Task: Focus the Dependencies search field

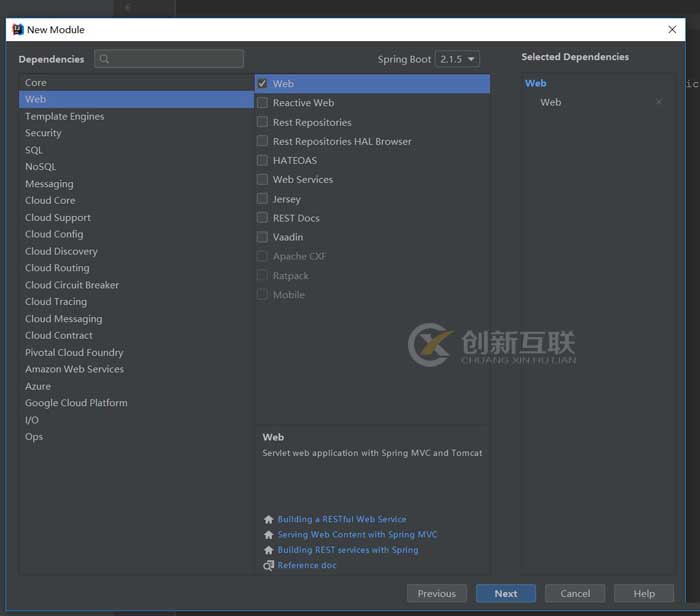Action: [169, 59]
